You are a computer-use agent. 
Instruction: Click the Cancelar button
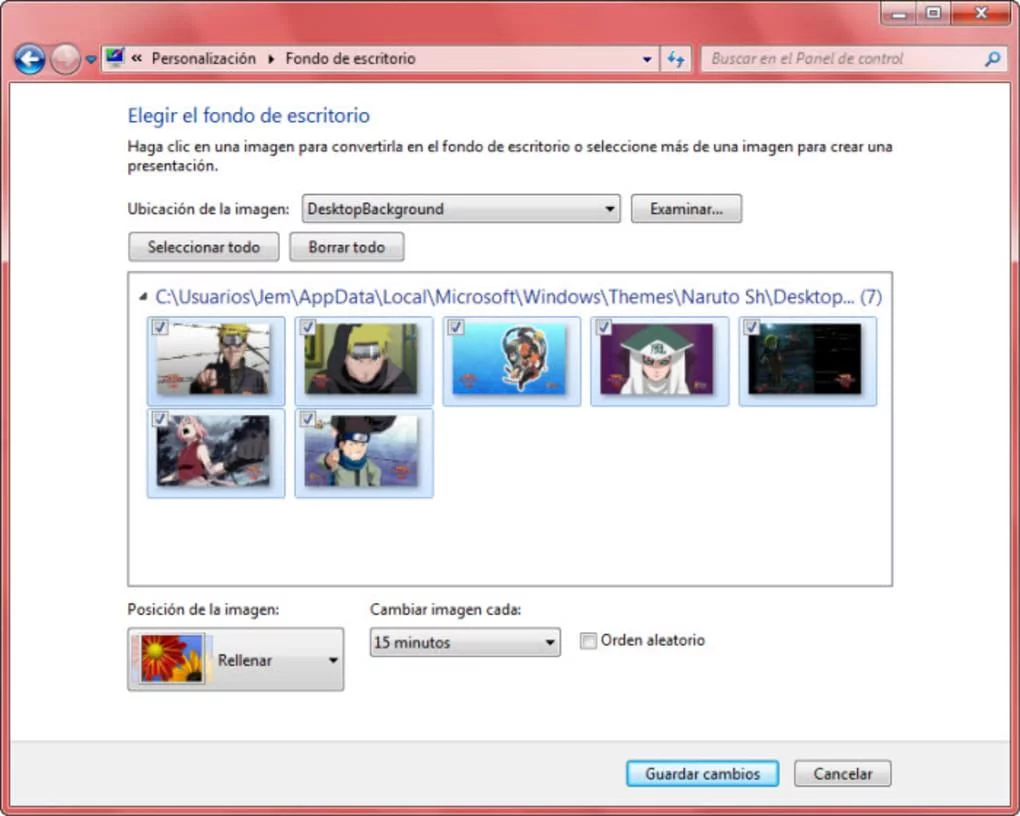coord(843,774)
